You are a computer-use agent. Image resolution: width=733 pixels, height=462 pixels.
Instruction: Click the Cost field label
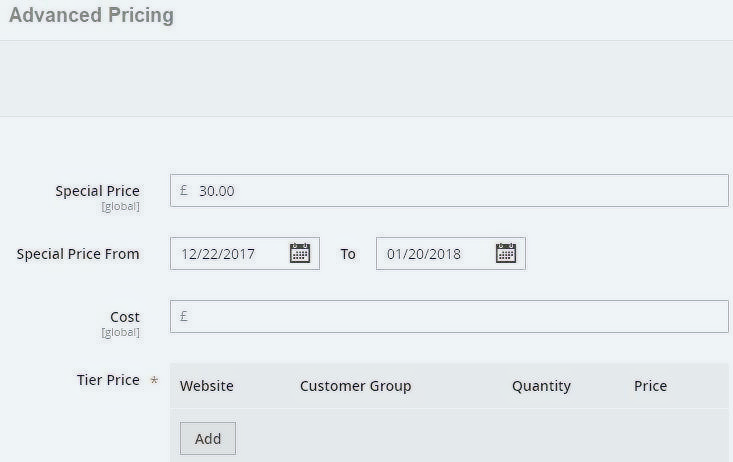point(125,317)
